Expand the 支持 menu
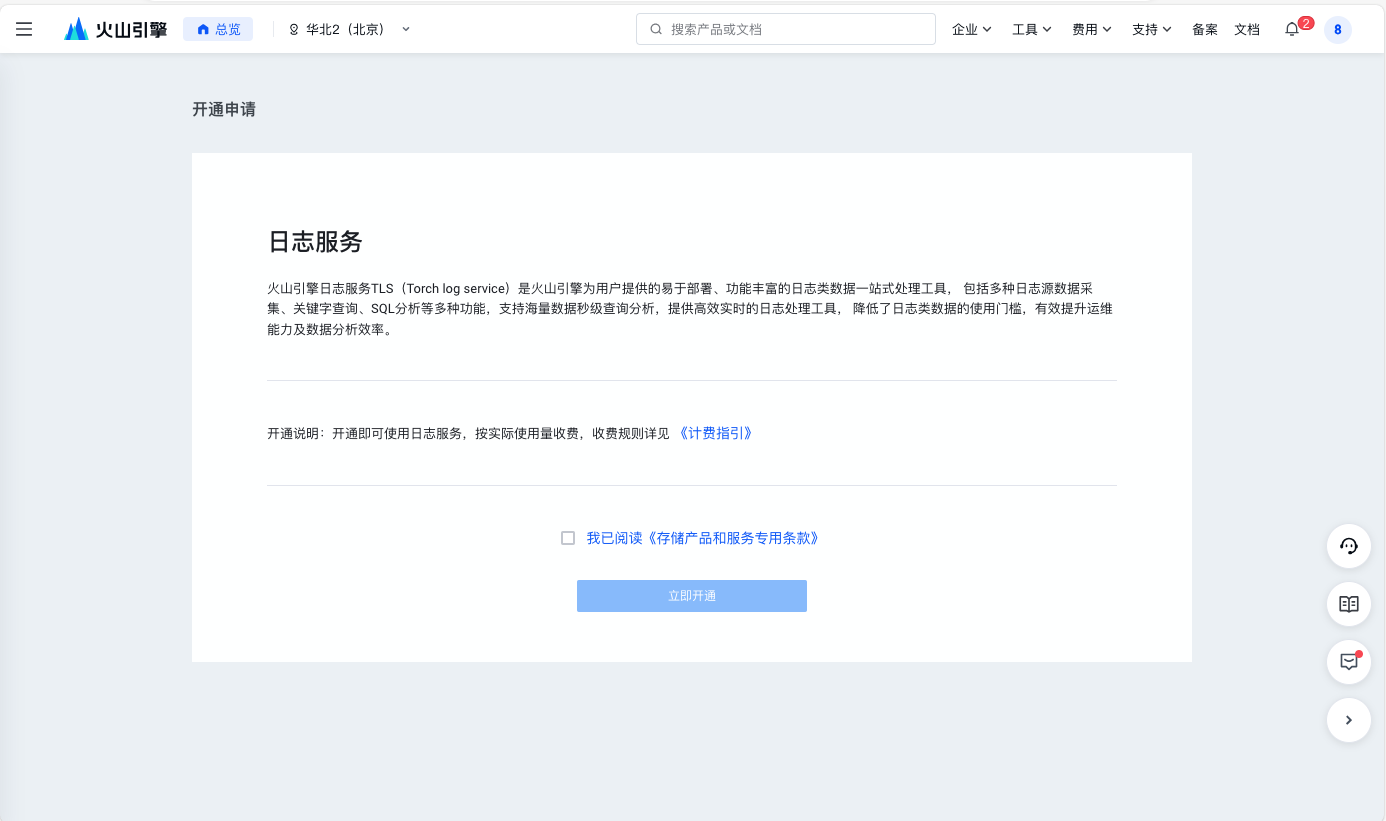 1152,29
